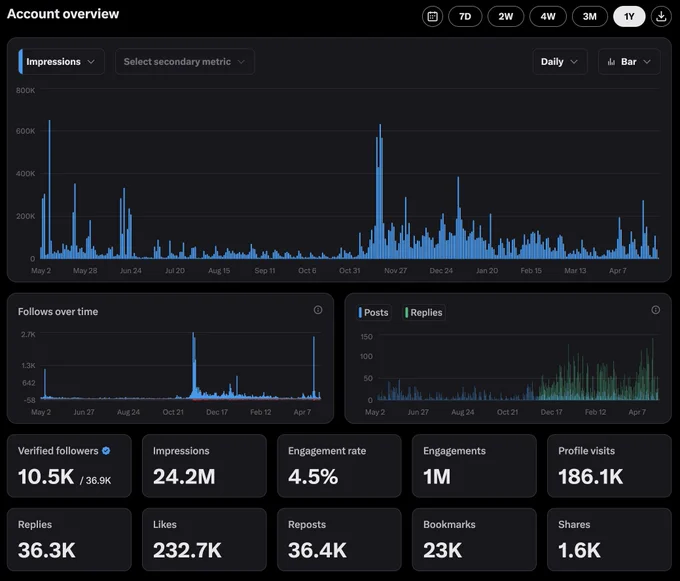Click the Oct 31 label on Impressions chart
680x581 pixels.
(349, 271)
